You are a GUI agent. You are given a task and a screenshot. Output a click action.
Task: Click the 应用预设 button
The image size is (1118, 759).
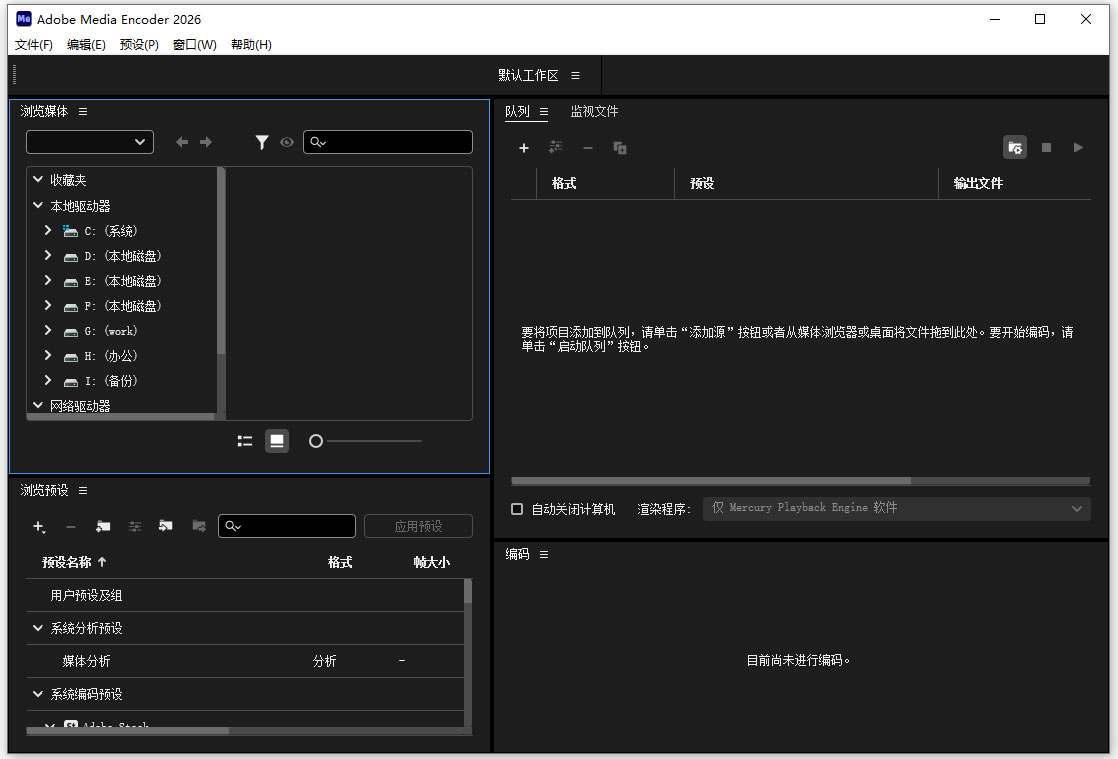[418, 526]
